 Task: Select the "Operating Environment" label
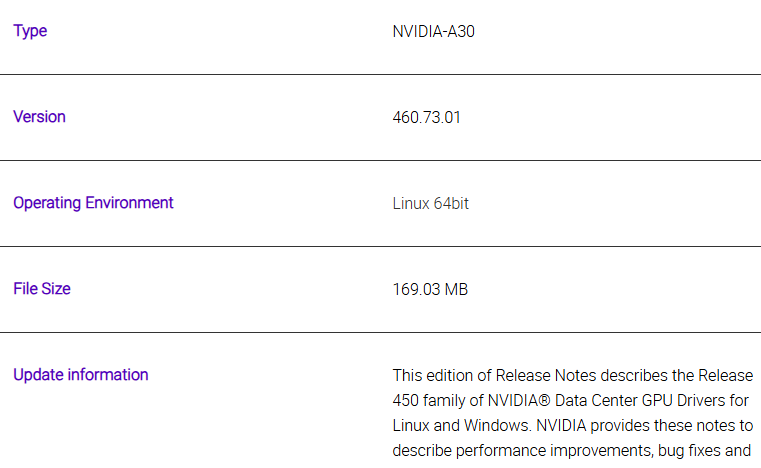[x=93, y=203]
